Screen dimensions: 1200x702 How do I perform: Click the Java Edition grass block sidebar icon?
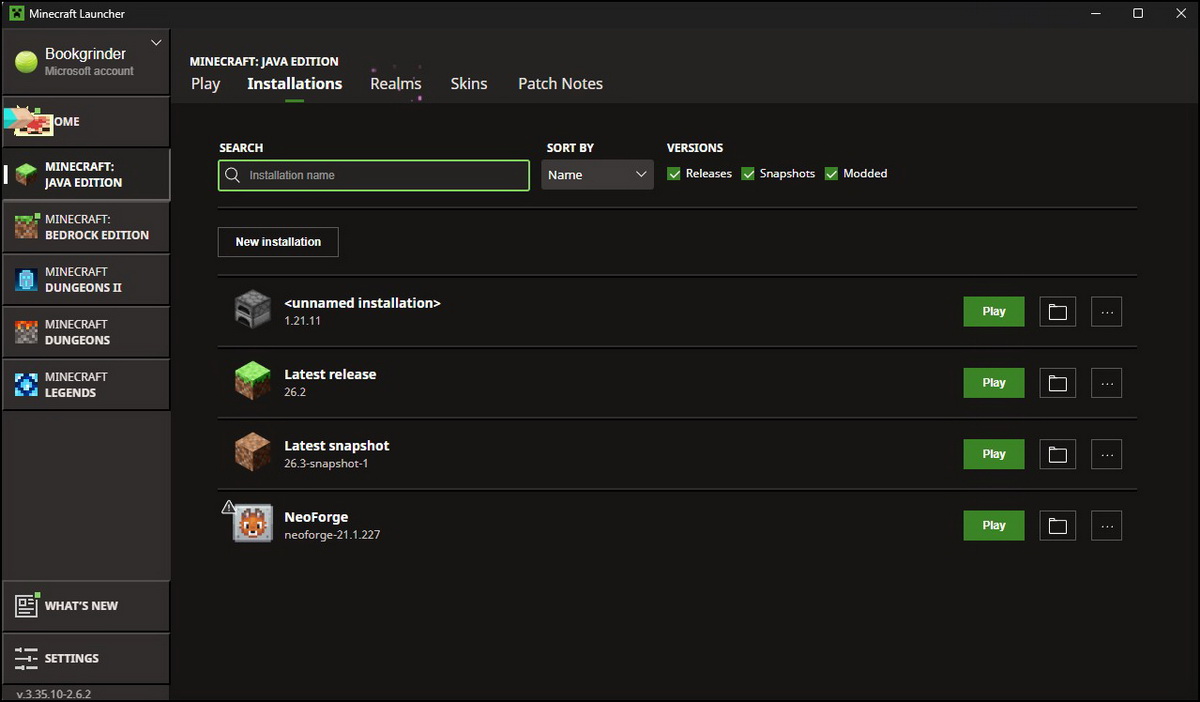click(26, 174)
